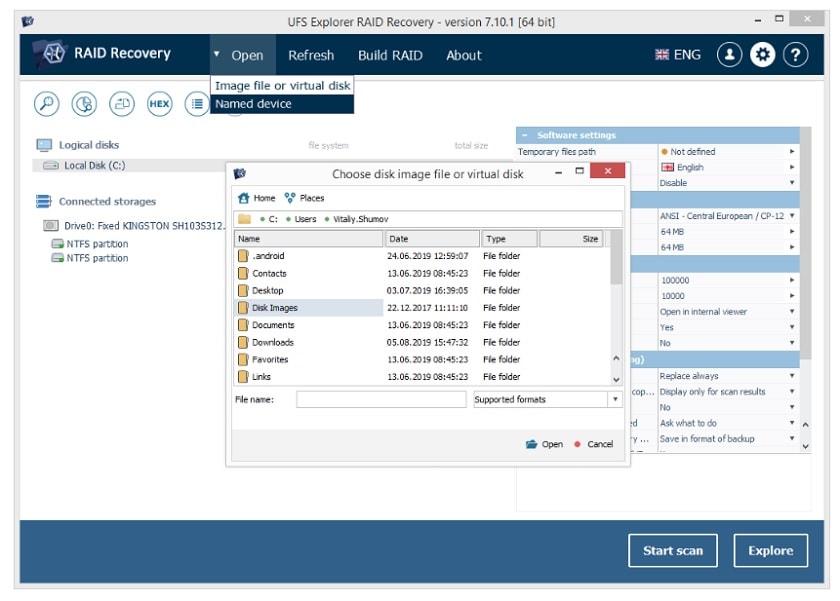Viewport: 840px width, 601px height.
Task: Sort file list by Size column
Action: pos(571,239)
